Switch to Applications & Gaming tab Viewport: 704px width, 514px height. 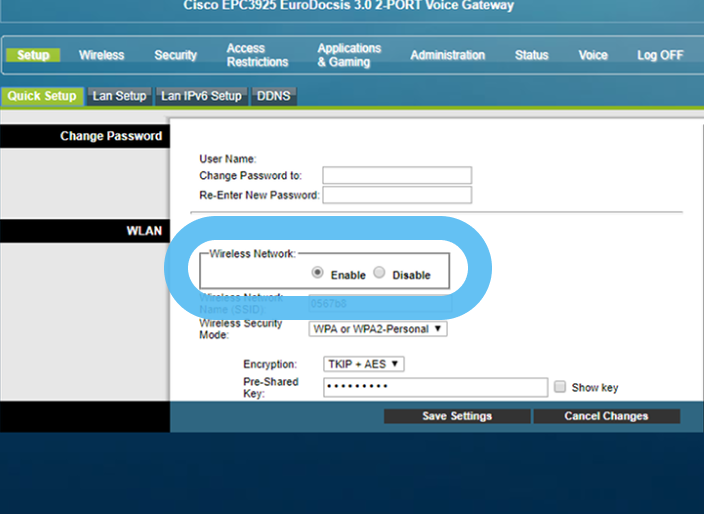click(x=349, y=55)
